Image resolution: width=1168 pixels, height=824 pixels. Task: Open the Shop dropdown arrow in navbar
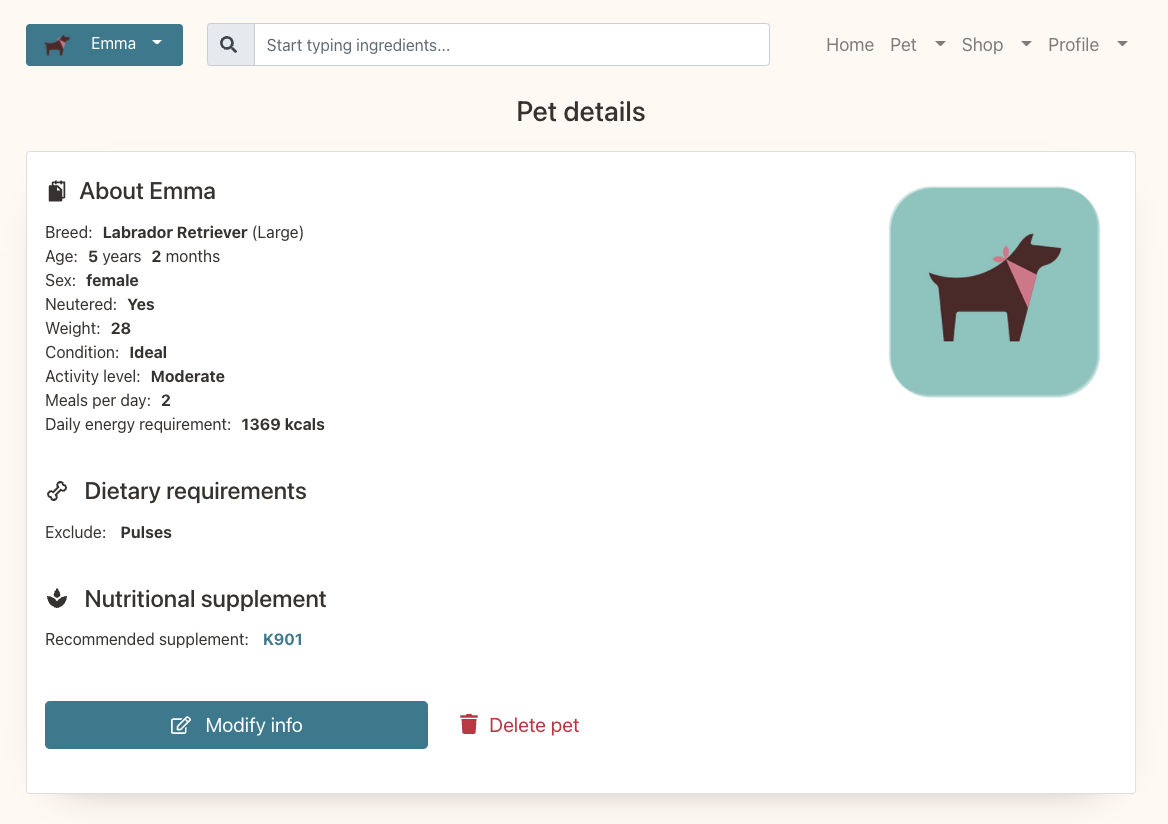pos(1026,44)
